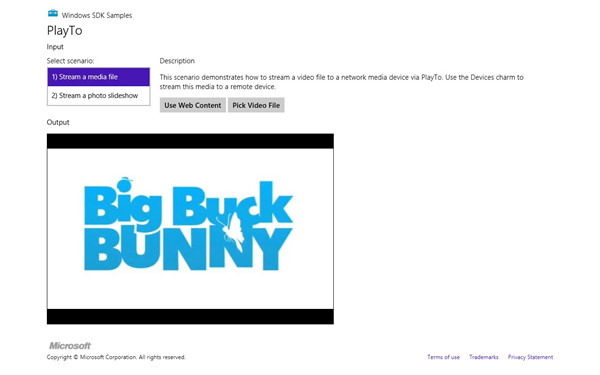The image size is (600, 375).
Task: Open the Privacy Statement link
Action: (x=530, y=357)
